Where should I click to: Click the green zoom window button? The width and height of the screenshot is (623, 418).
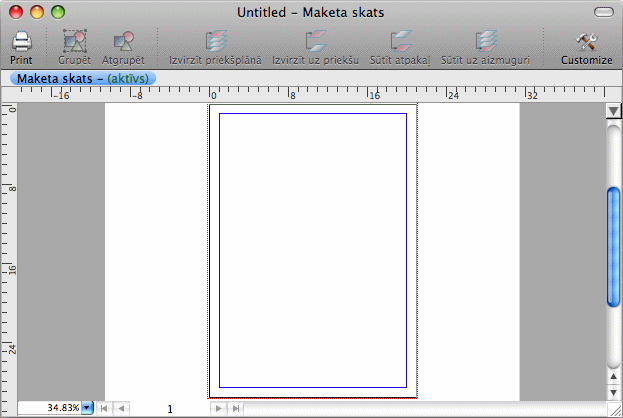tap(58, 12)
